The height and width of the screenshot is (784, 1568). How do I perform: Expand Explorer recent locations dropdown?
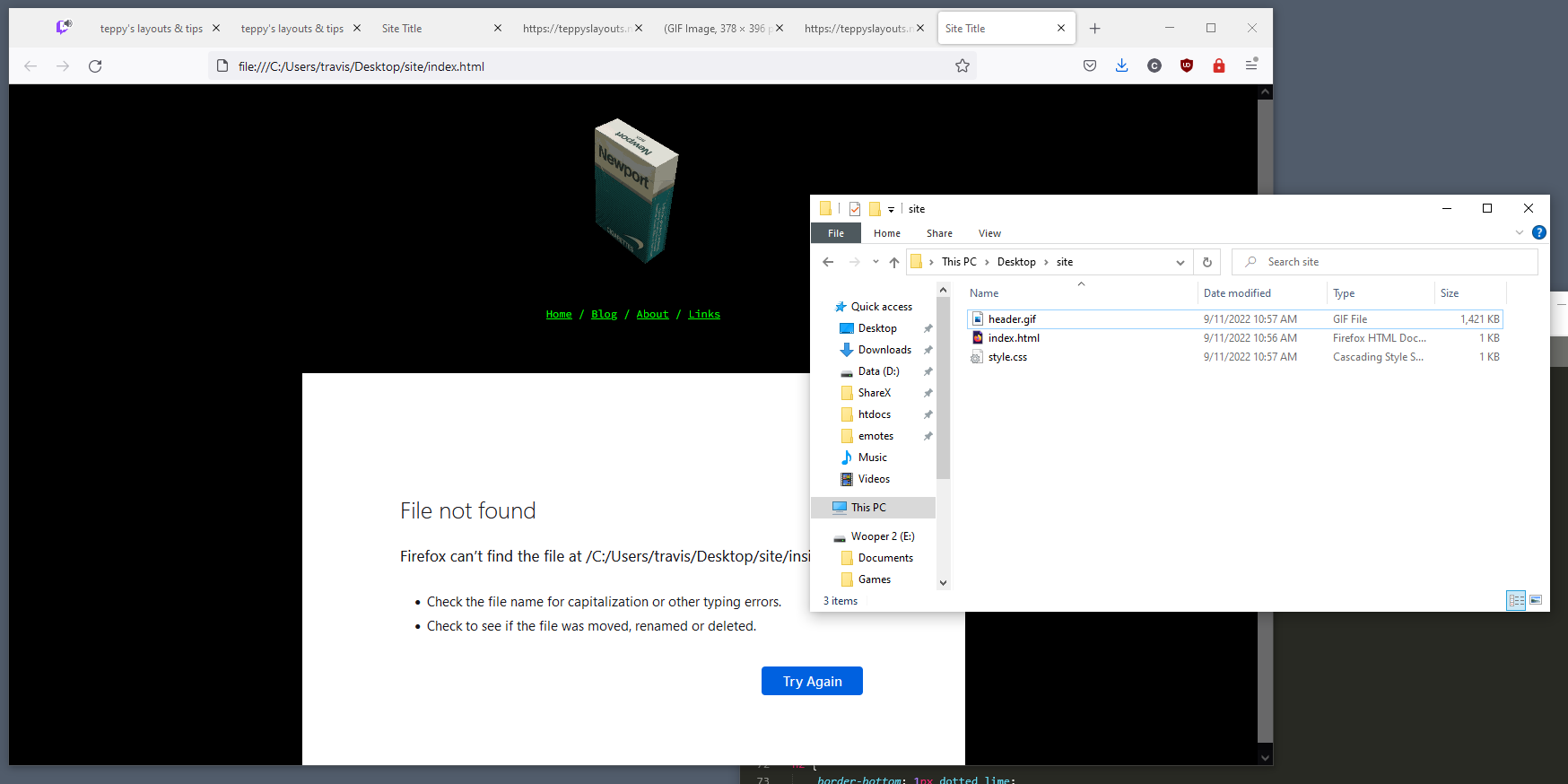(x=875, y=262)
